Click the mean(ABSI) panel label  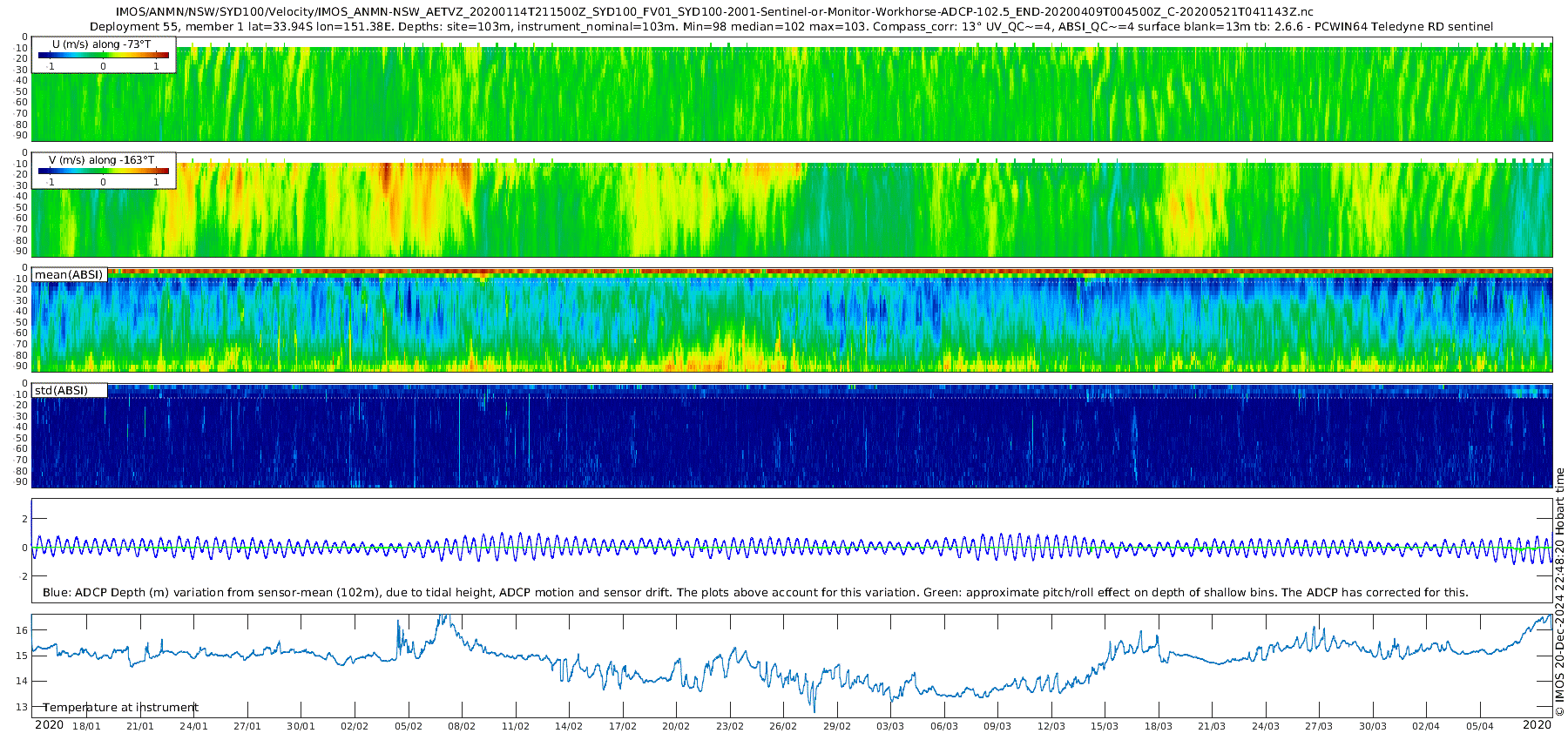(69, 275)
